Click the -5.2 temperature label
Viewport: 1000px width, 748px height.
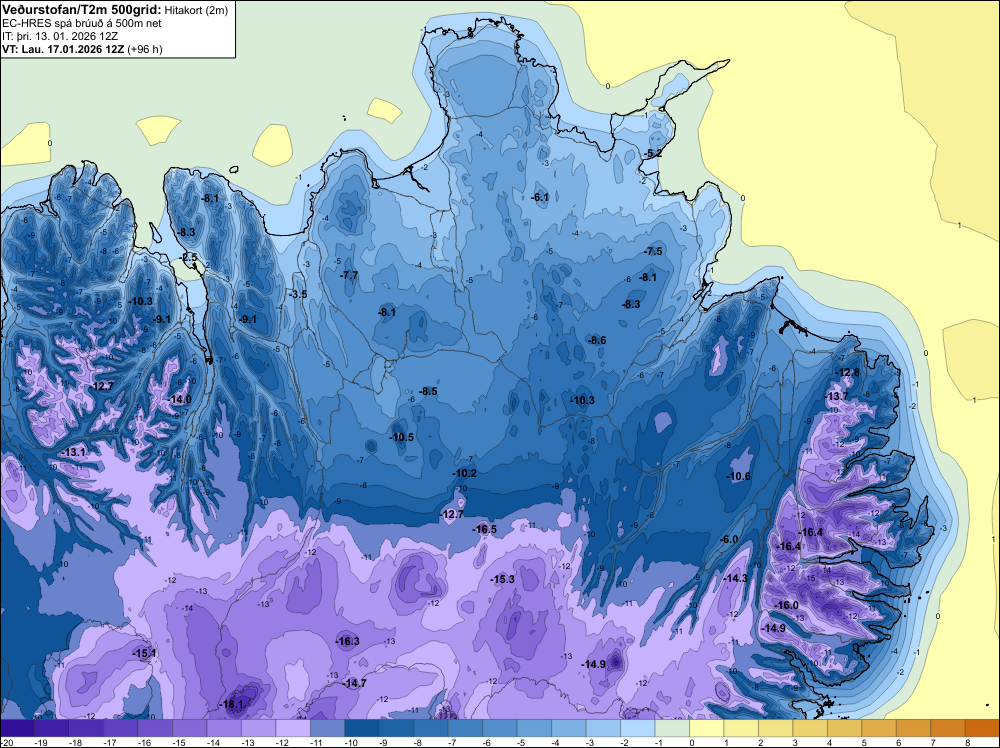(x=652, y=154)
